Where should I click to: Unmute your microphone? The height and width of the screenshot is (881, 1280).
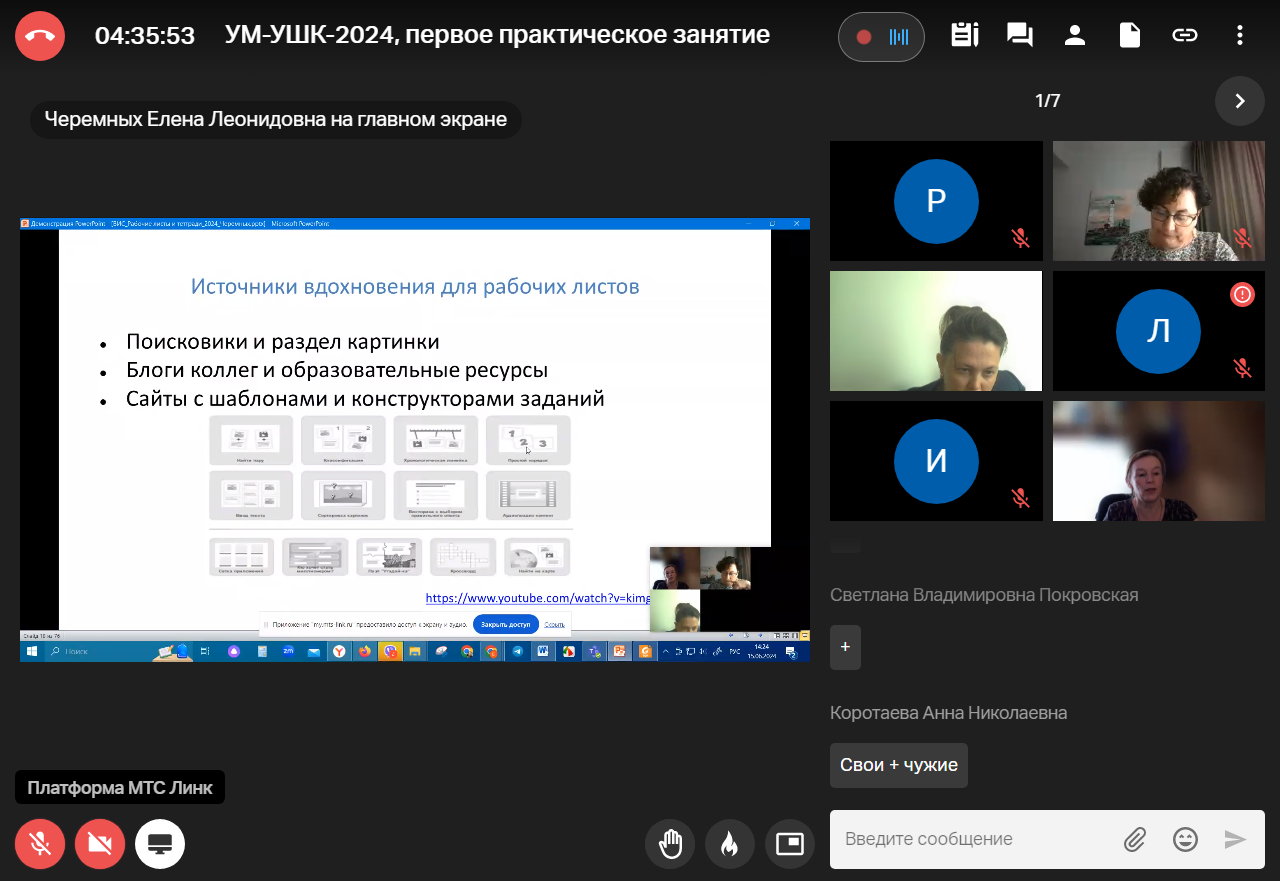click(x=40, y=844)
